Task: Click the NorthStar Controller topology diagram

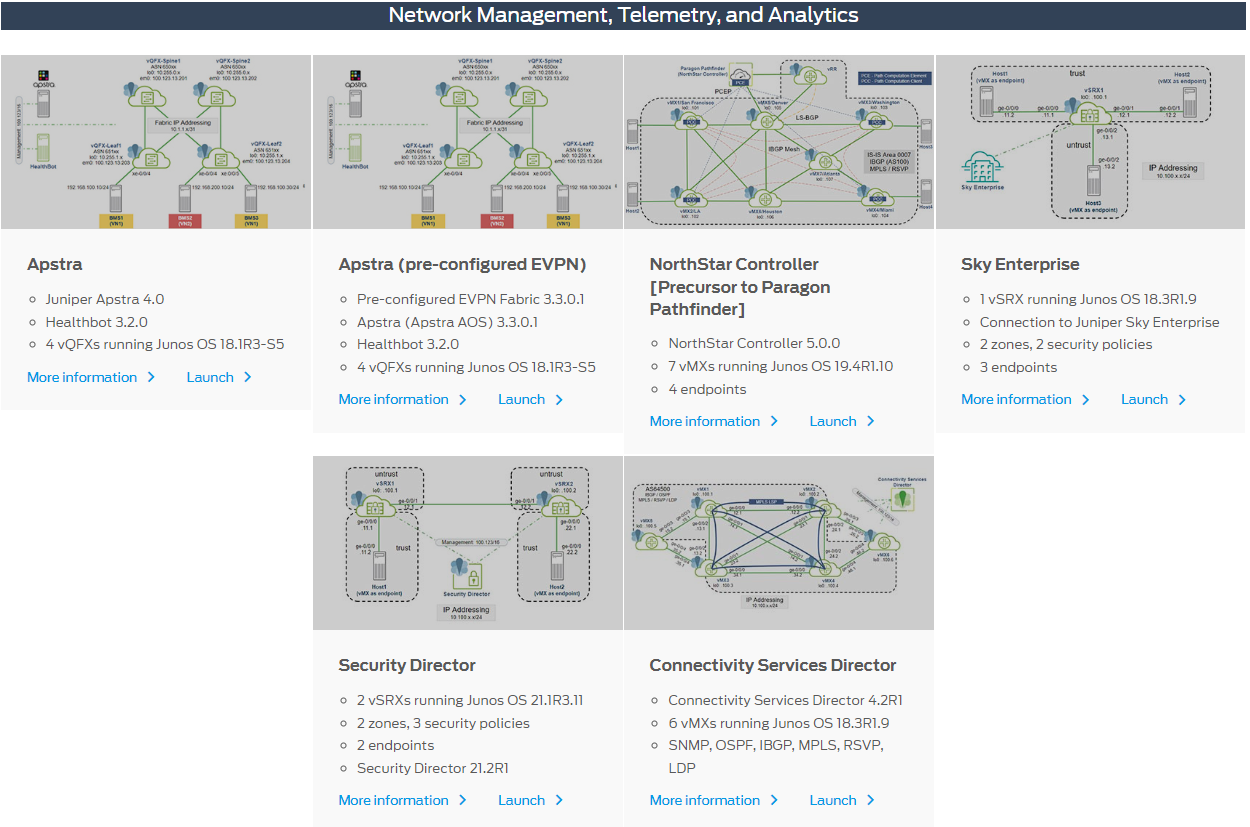Action: pyautogui.click(x=779, y=142)
